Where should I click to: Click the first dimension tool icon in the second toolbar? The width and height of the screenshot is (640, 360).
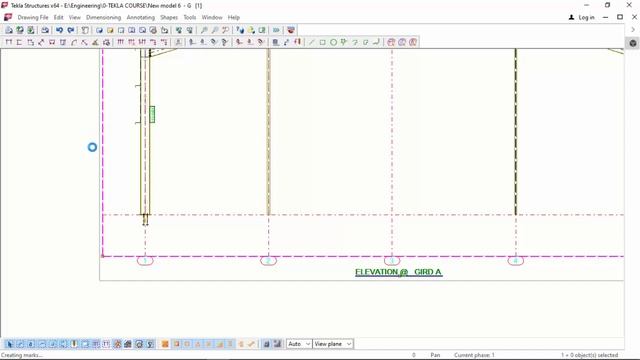click(9, 42)
